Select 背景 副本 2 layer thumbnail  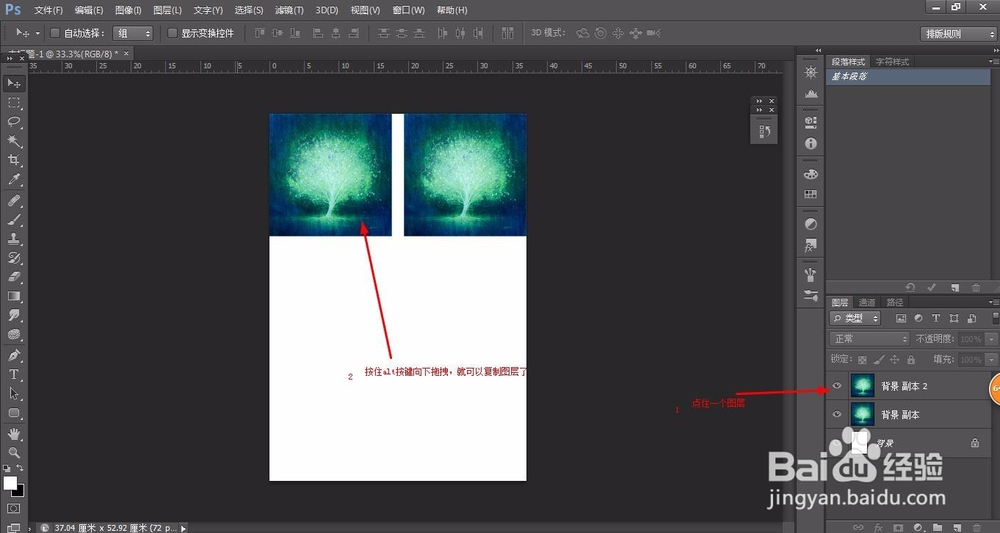pyautogui.click(x=862, y=386)
